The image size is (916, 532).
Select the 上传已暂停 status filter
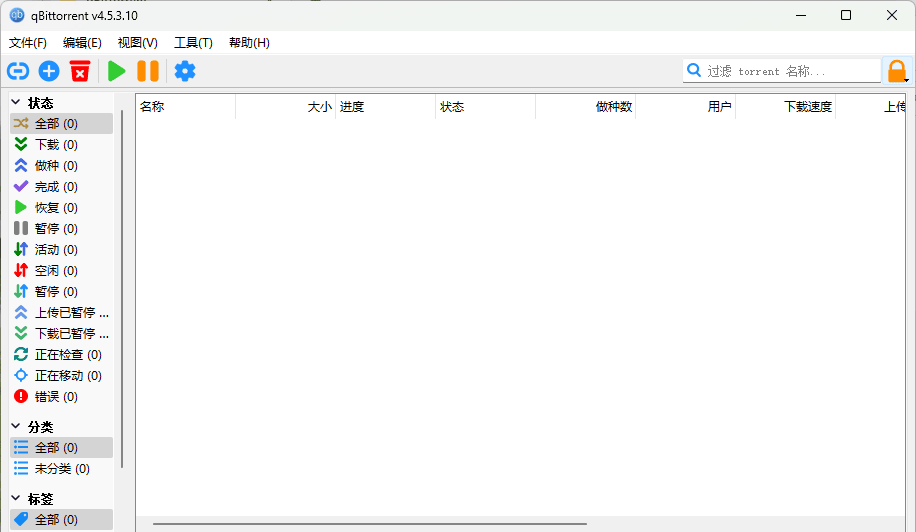coord(61,313)
